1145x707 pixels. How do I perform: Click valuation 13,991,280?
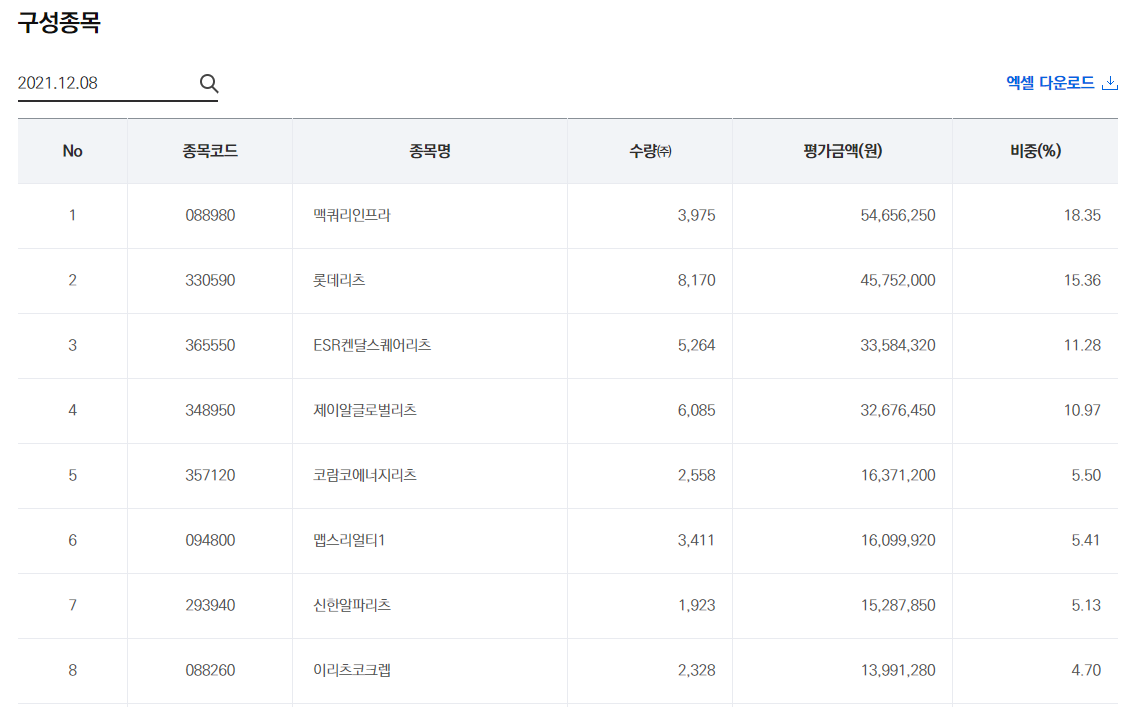[x=897, y=670]
